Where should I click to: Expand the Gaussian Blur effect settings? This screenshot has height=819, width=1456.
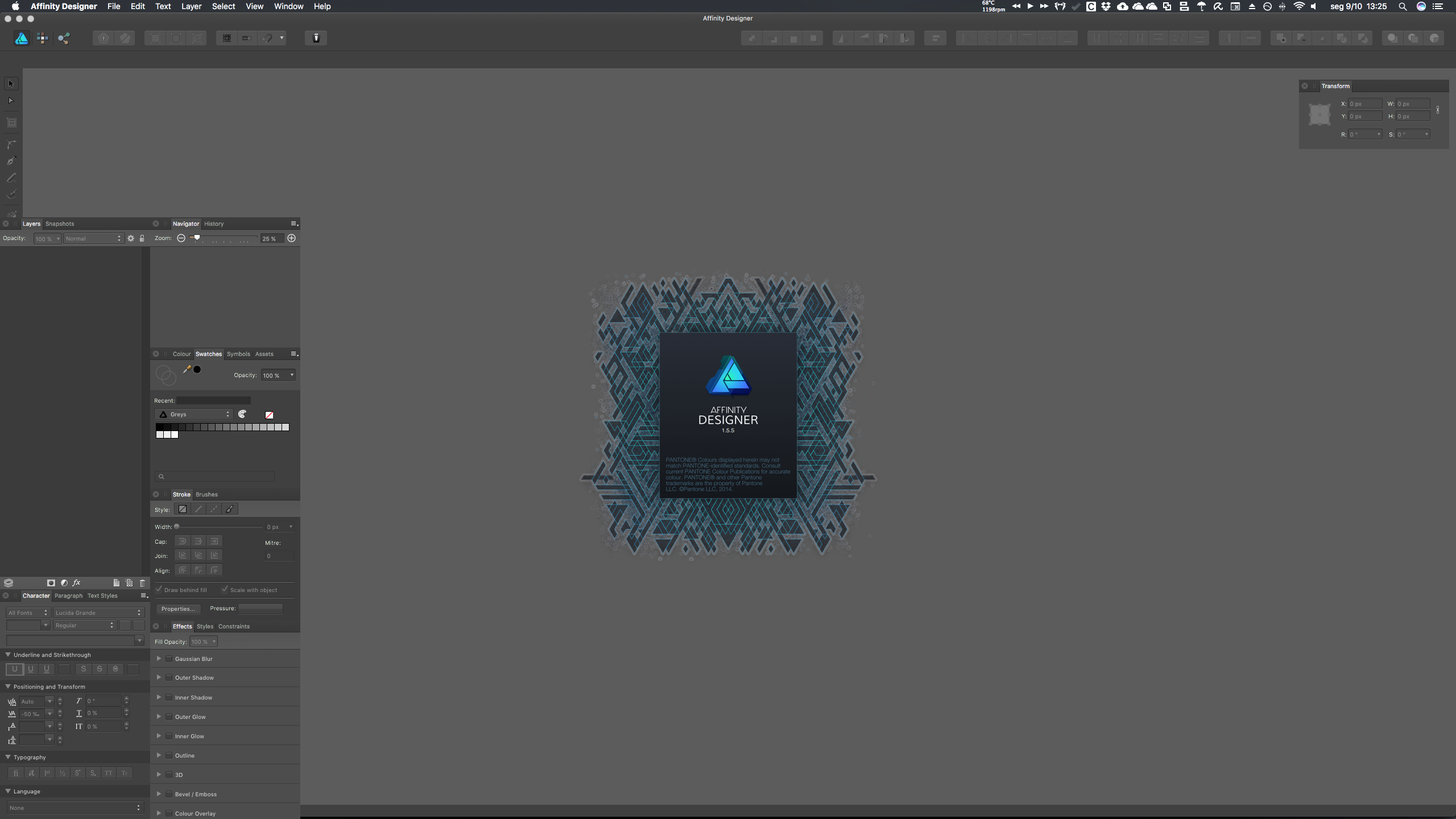159,658
